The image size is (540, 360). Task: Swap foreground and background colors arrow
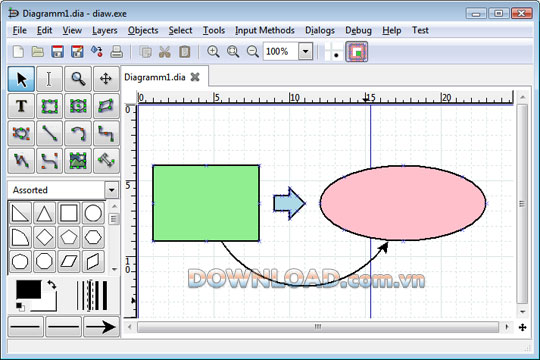click(x=52, y=285)
